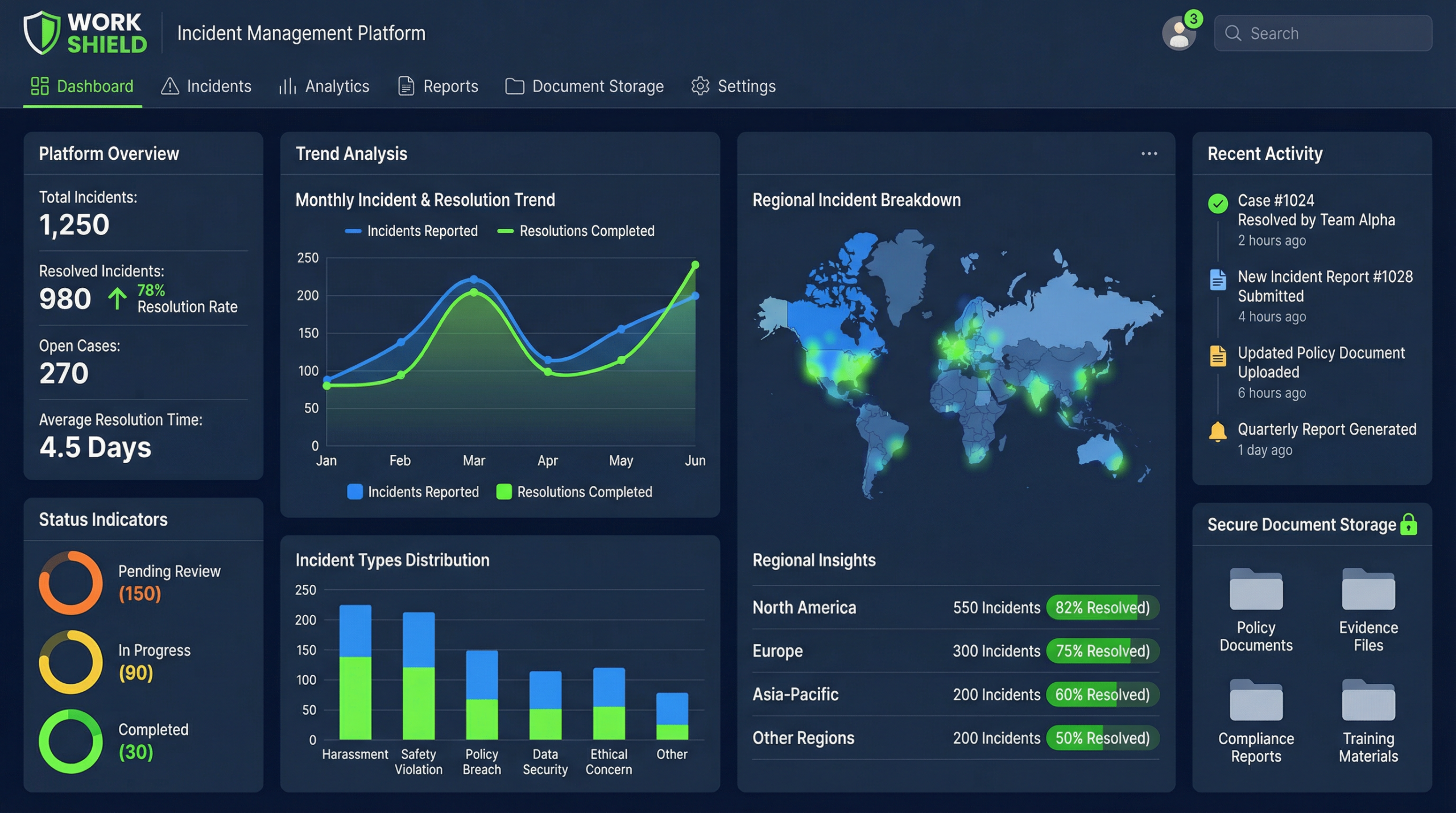The width and height of the screenshot is (1456, 813).
Task: Open New Incident Report #1028 entry
Action: [1325, 286]
